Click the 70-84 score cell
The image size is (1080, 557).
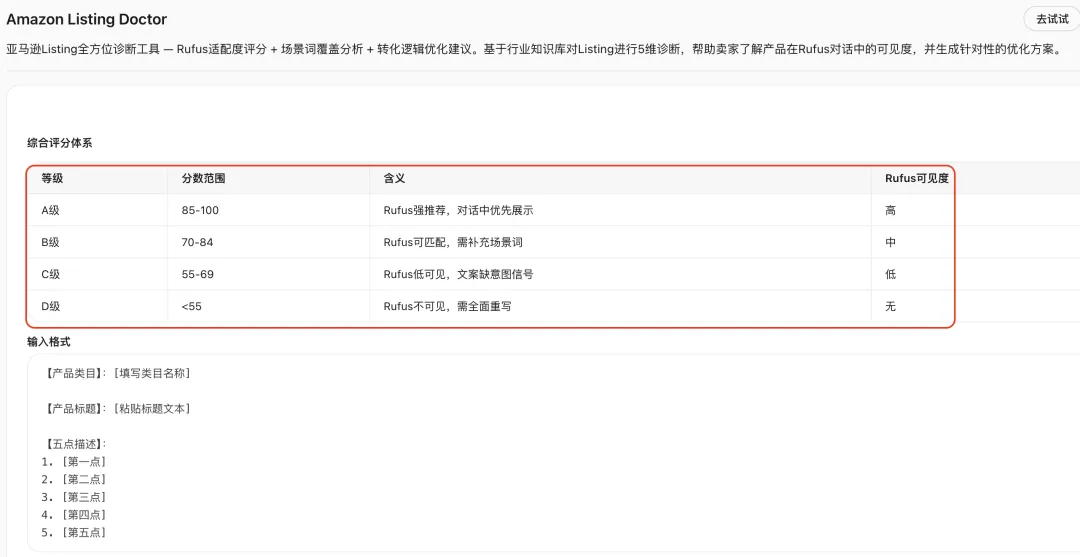(197, 242)
